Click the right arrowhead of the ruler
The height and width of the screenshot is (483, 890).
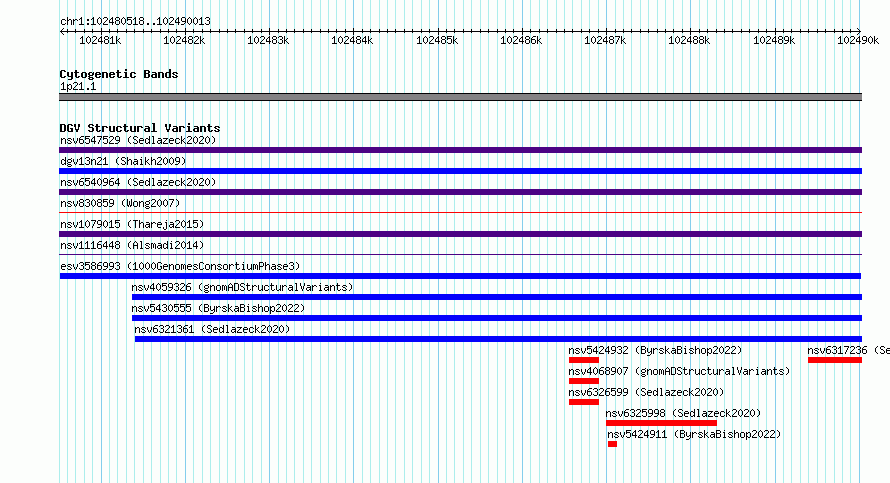(859, 31)
